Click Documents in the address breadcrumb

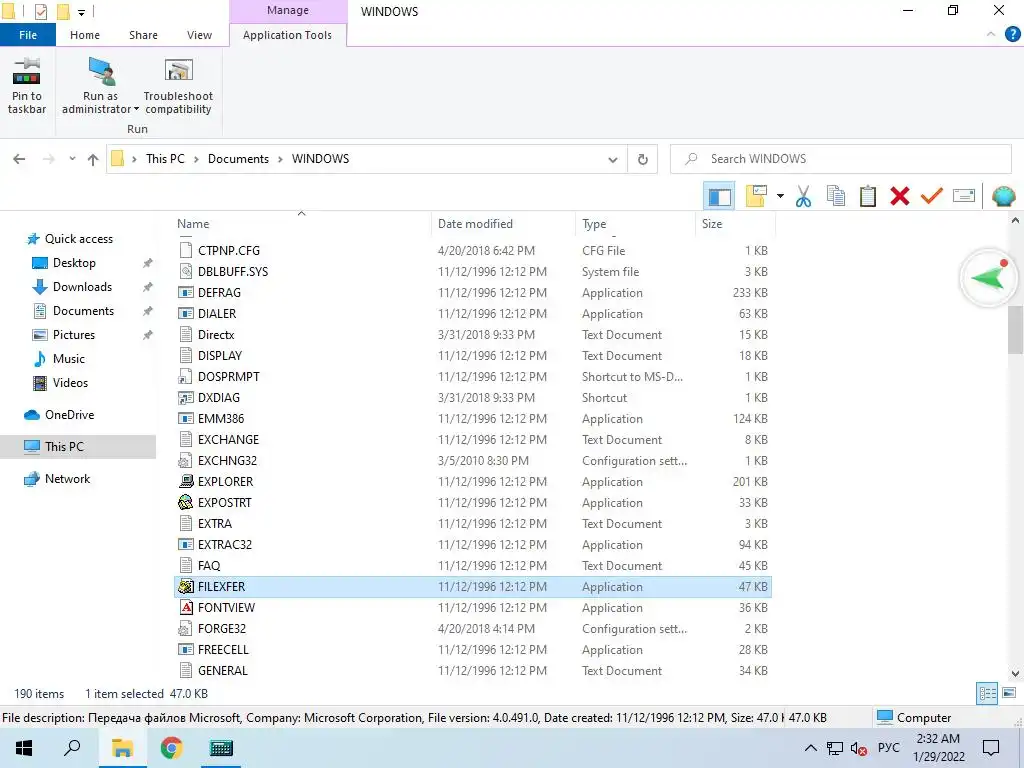click(x=238, y=159)
